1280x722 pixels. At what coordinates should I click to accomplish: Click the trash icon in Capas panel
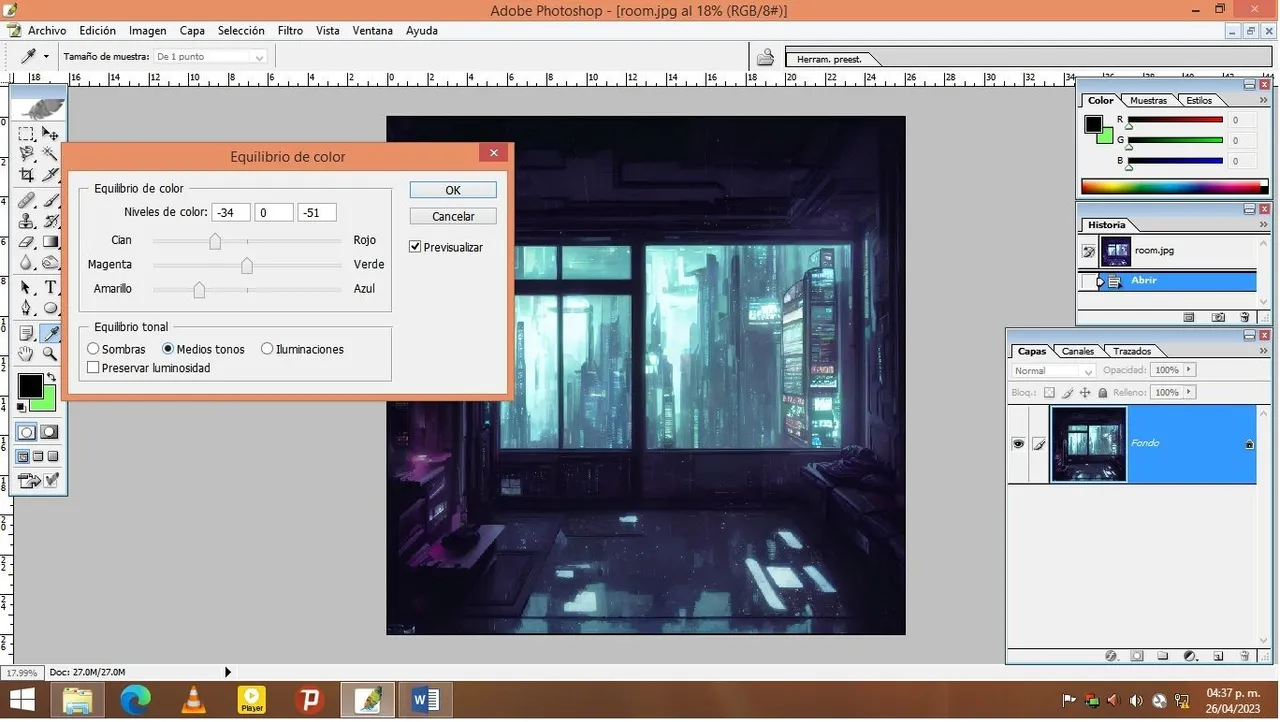click(x=1245, y=656)
